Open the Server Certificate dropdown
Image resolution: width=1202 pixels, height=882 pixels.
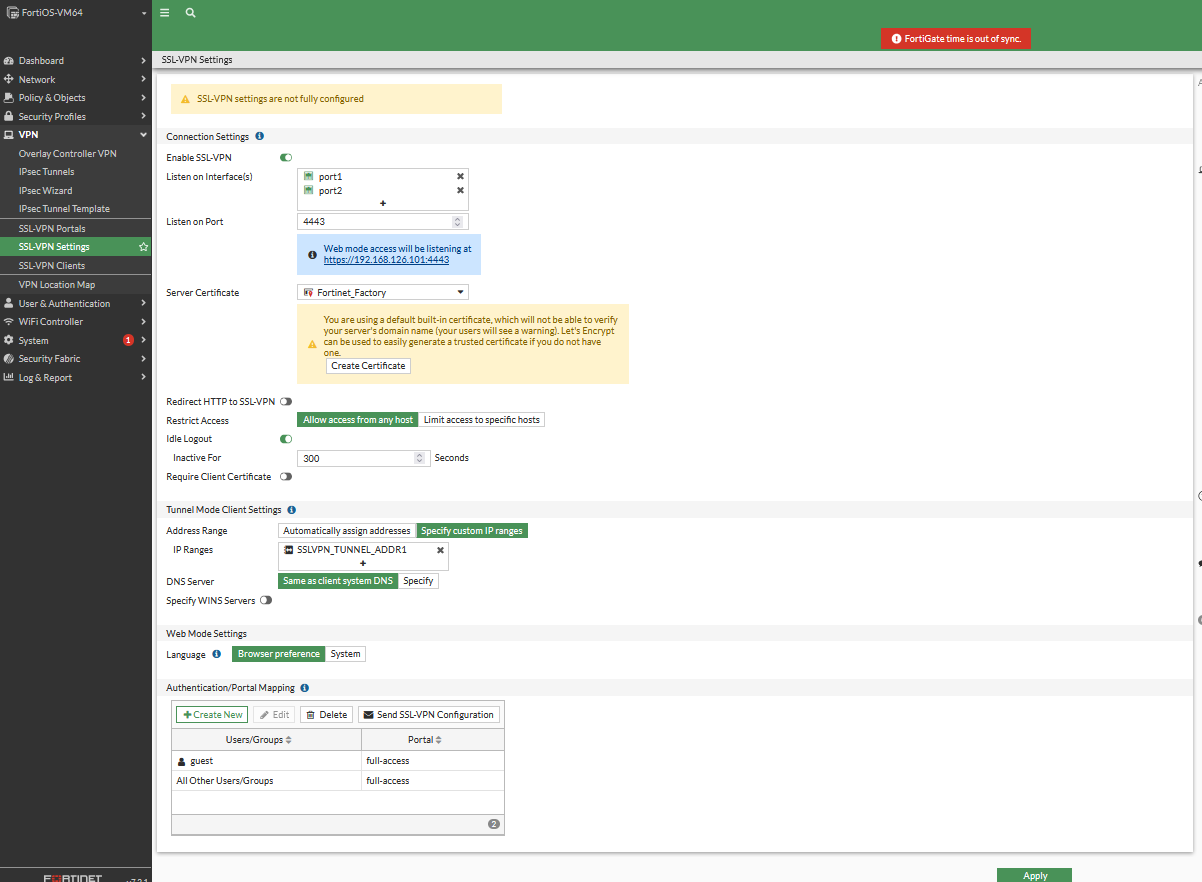point(383,292)
